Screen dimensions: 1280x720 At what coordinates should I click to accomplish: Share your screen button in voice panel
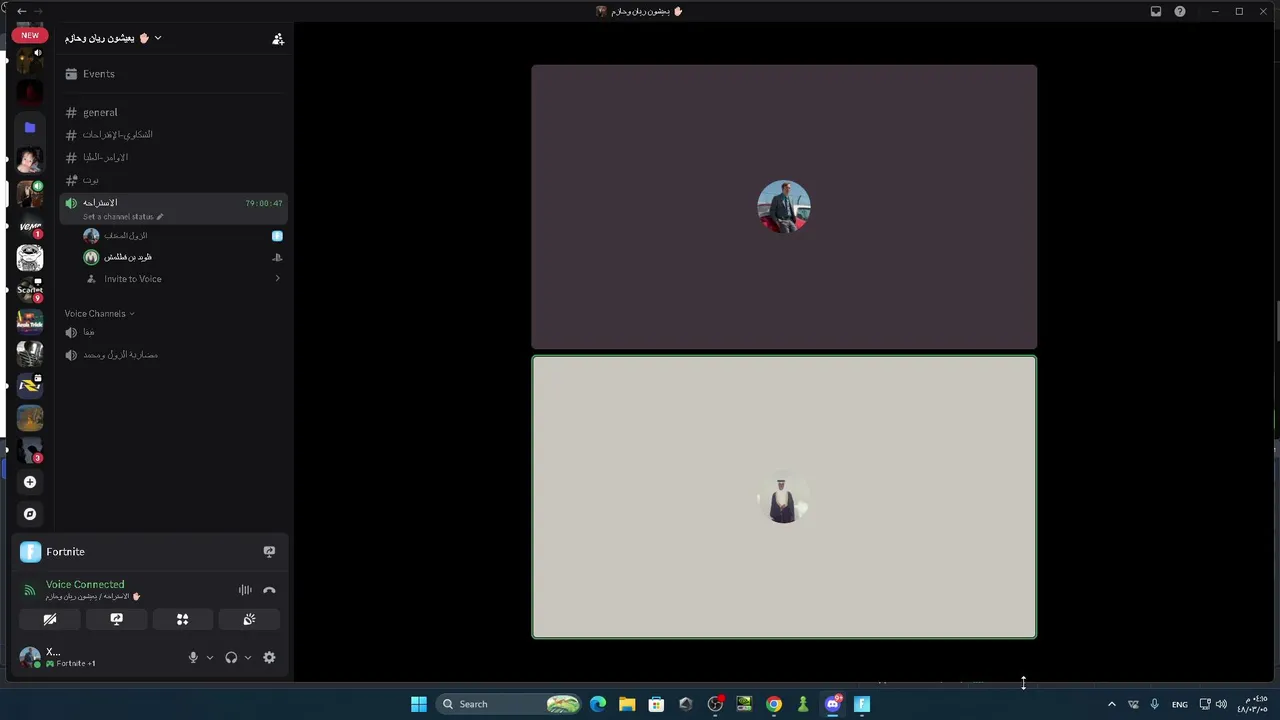pos(116,619)
